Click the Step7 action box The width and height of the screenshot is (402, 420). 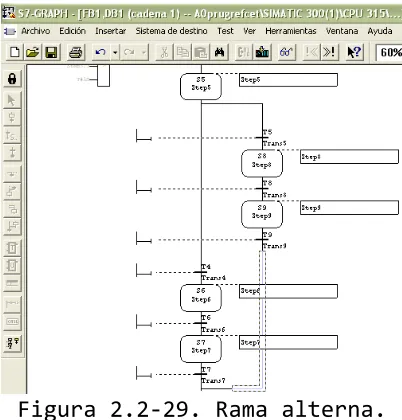pyautogui.click(x=288, y=342)
